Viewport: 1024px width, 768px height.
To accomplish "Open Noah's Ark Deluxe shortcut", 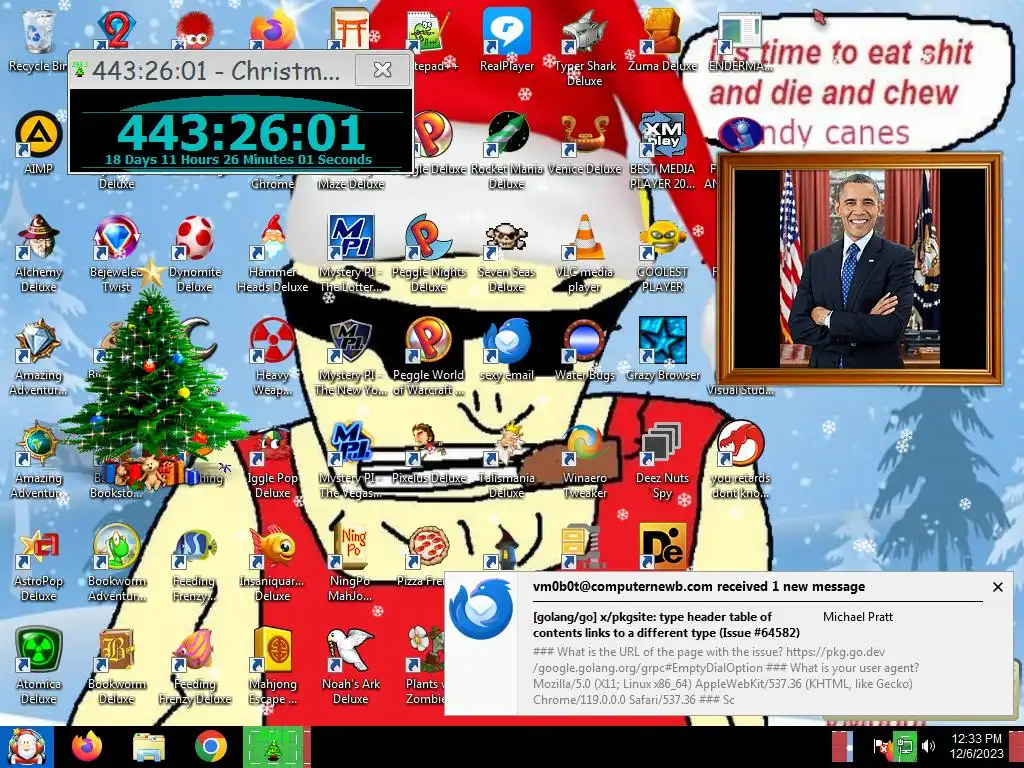I will 351,666.
